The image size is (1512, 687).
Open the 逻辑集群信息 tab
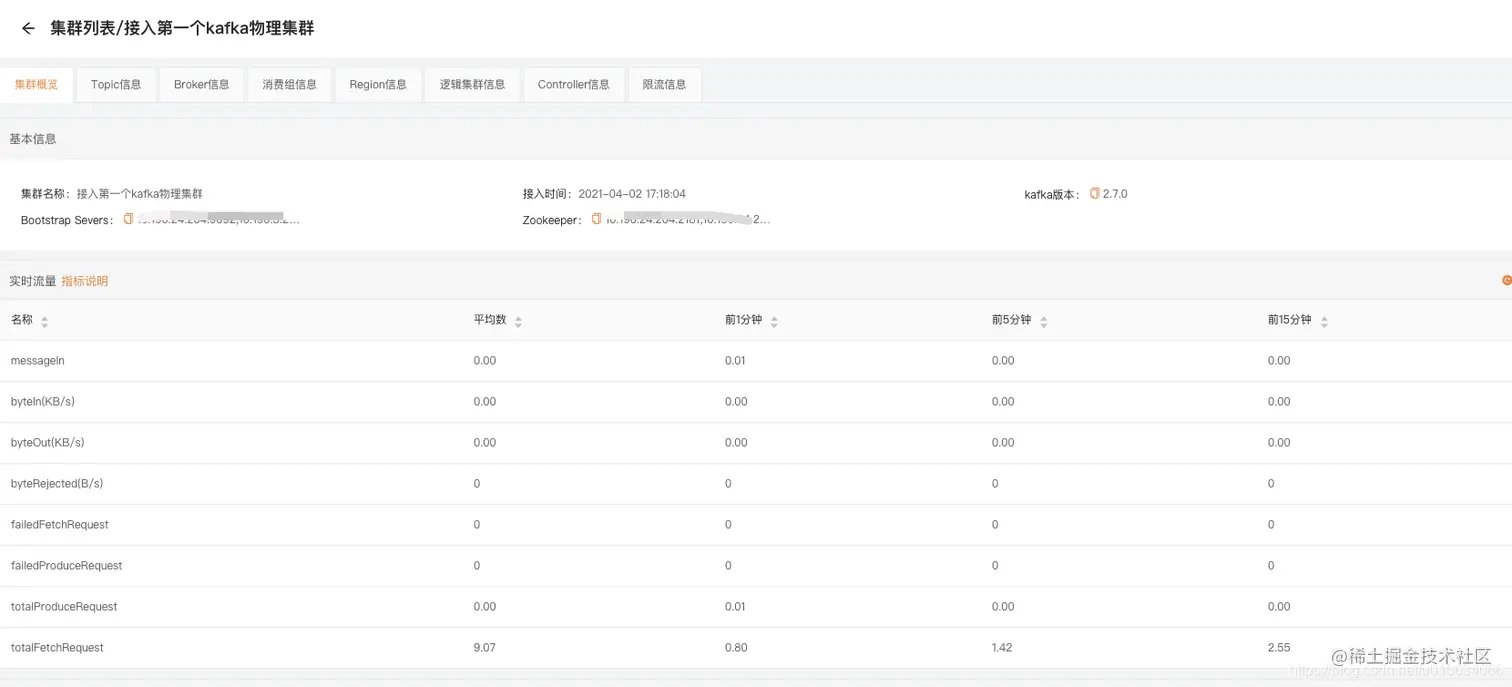pos(472,84)
